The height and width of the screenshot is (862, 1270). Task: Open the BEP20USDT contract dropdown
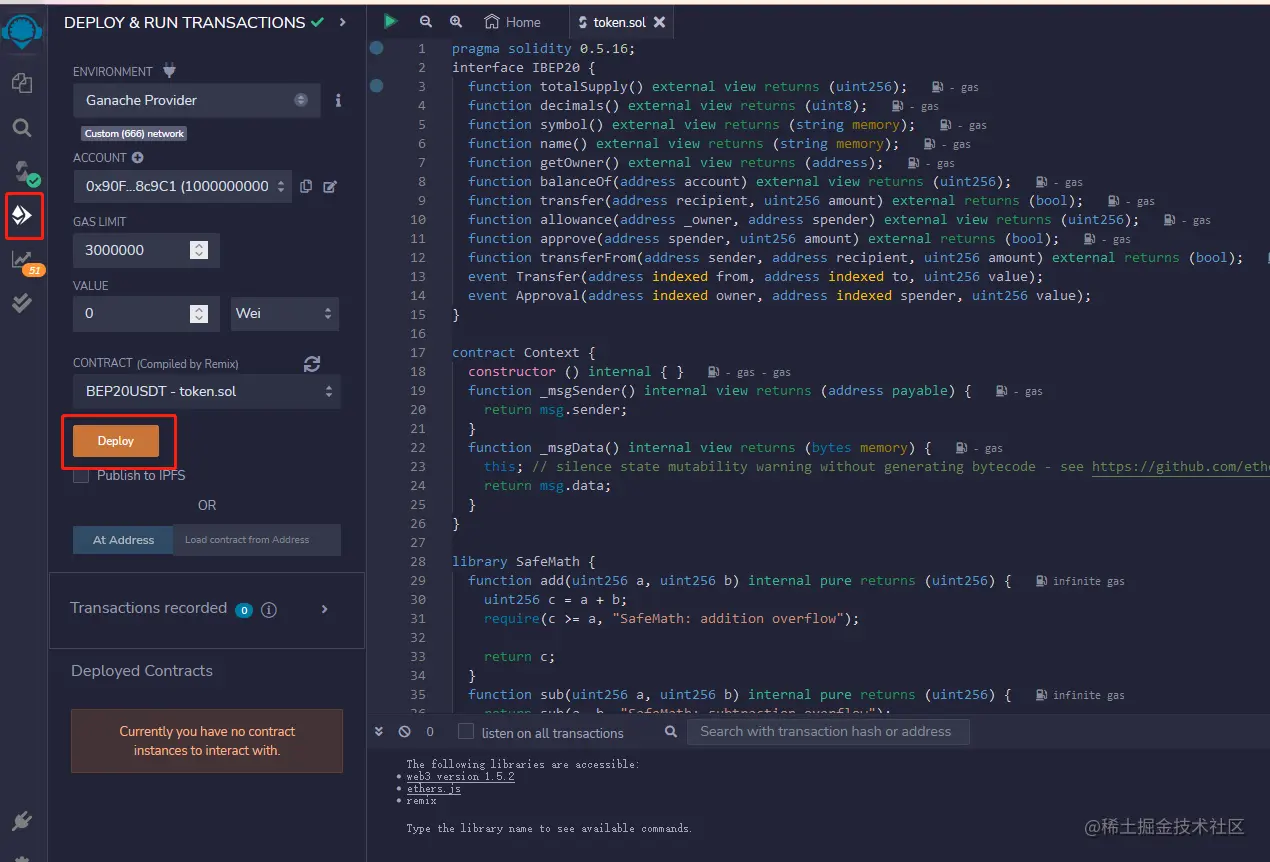click(207, 391)
